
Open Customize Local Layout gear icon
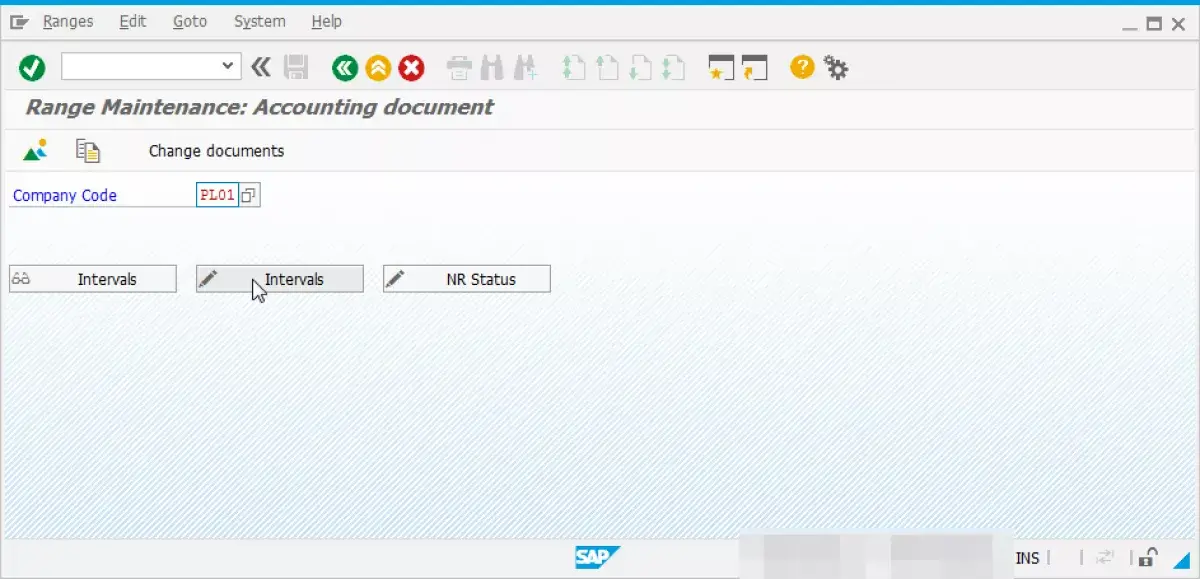835,67
